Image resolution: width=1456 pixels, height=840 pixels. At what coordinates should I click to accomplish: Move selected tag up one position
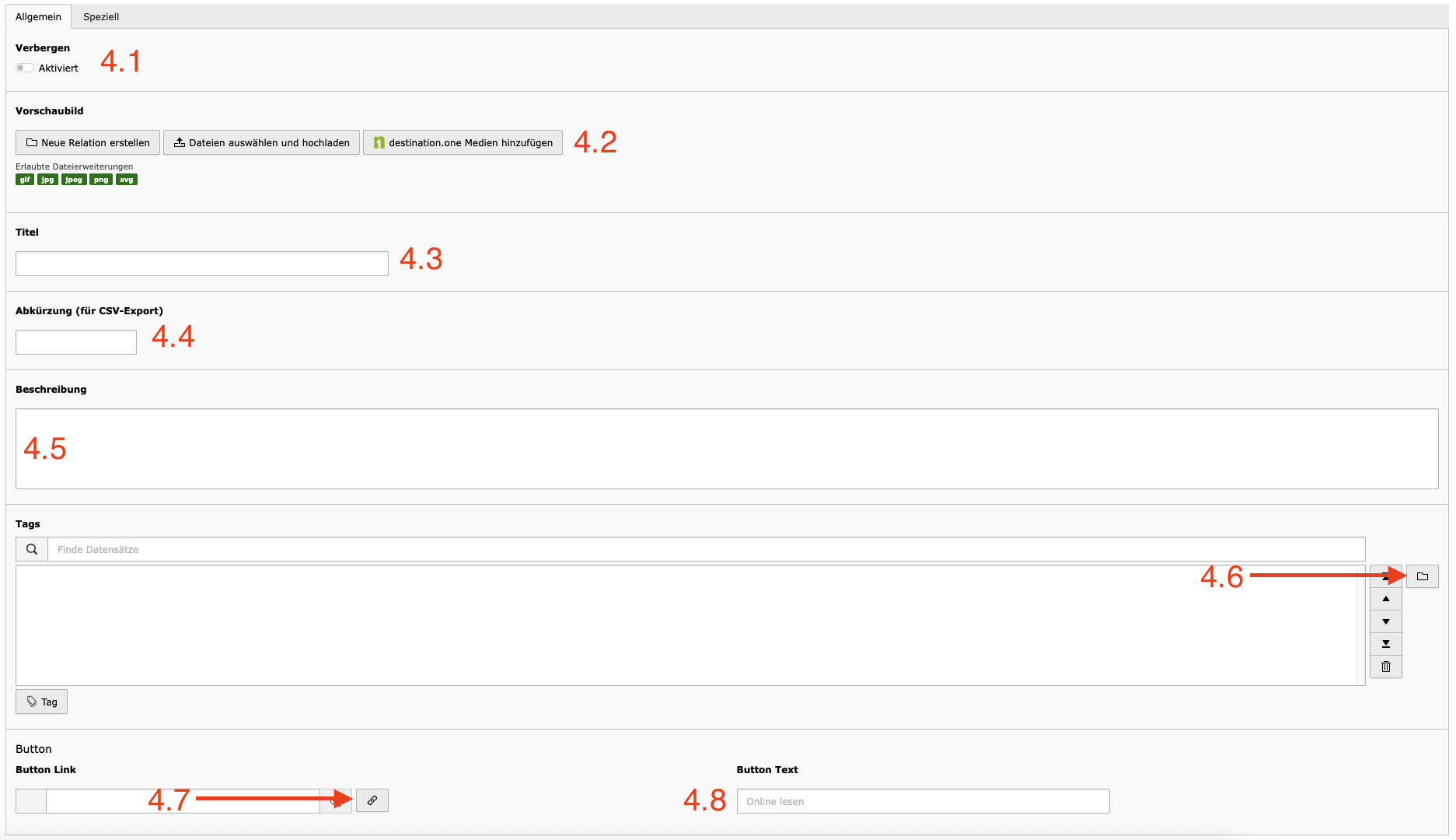tap(1385, 599)
